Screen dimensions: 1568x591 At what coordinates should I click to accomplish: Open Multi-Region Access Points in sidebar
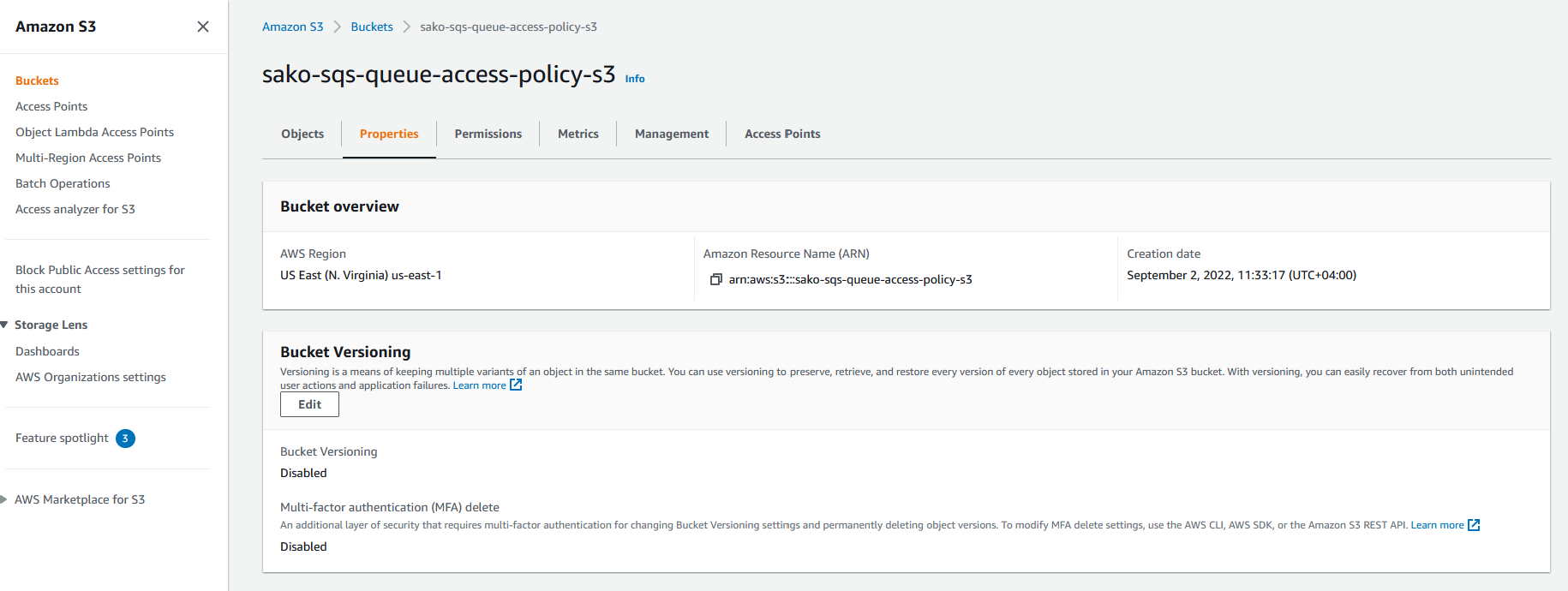click(88, 158)
